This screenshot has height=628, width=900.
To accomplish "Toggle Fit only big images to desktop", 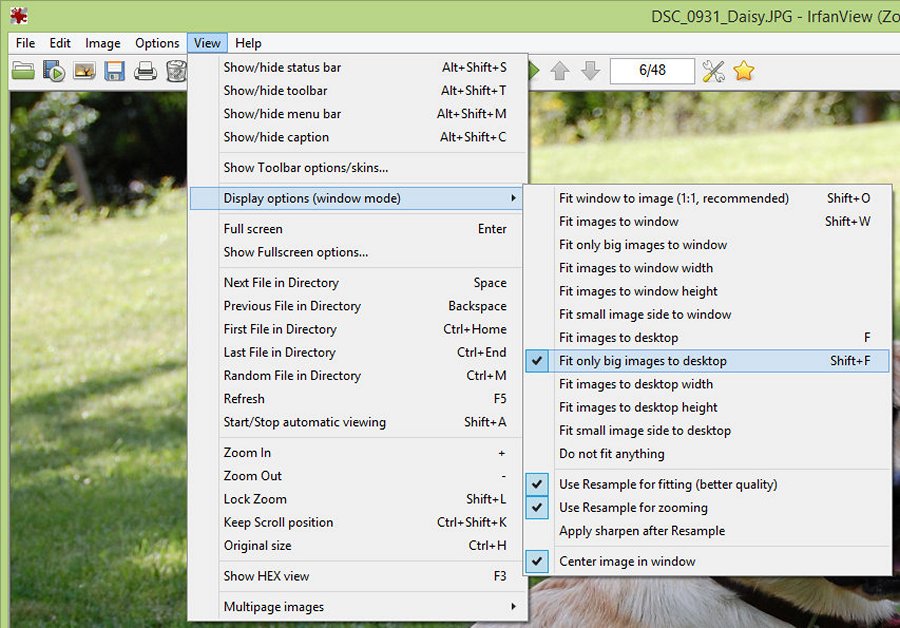I will (x=707, y=361).
